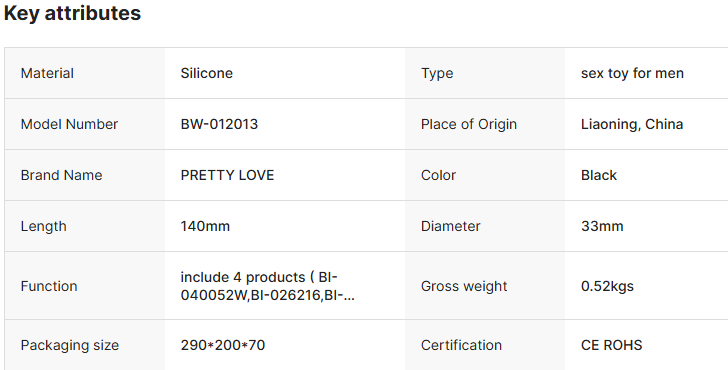Click the 140mm length value
Viewport: 728px width, 370px height.
click(x=205, y=226)
